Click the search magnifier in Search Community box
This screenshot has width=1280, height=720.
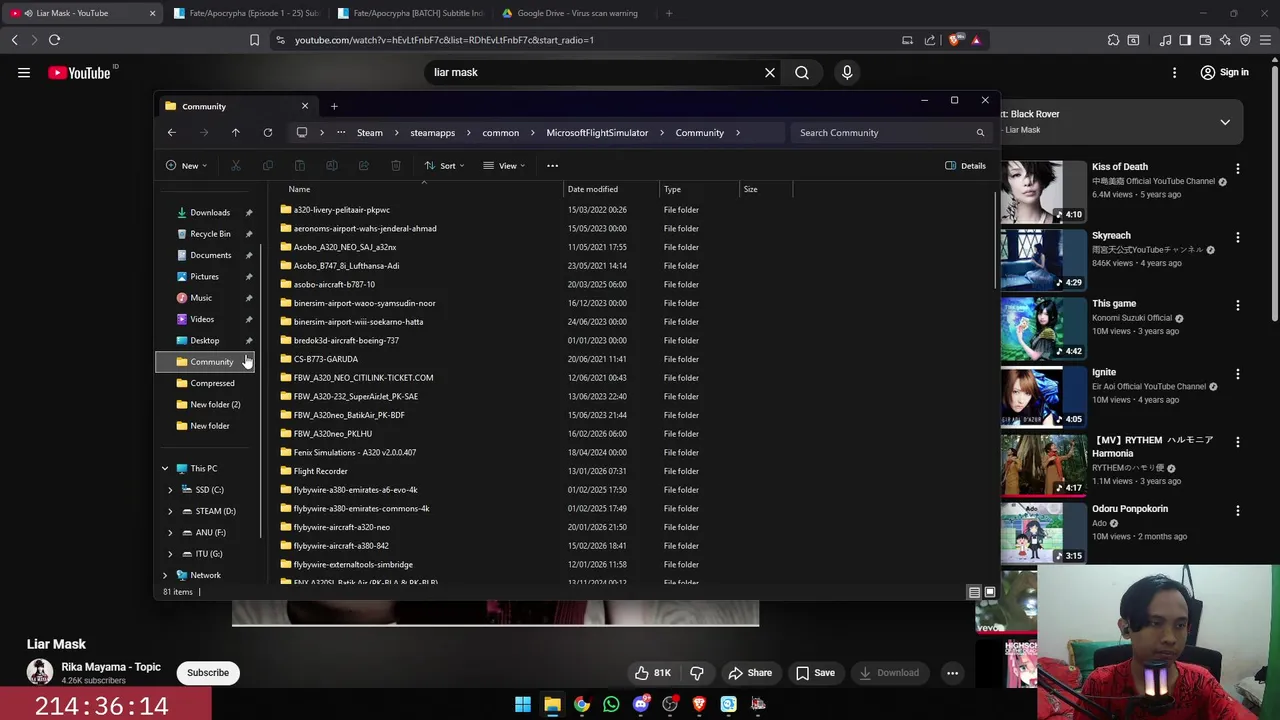[980, 132]
